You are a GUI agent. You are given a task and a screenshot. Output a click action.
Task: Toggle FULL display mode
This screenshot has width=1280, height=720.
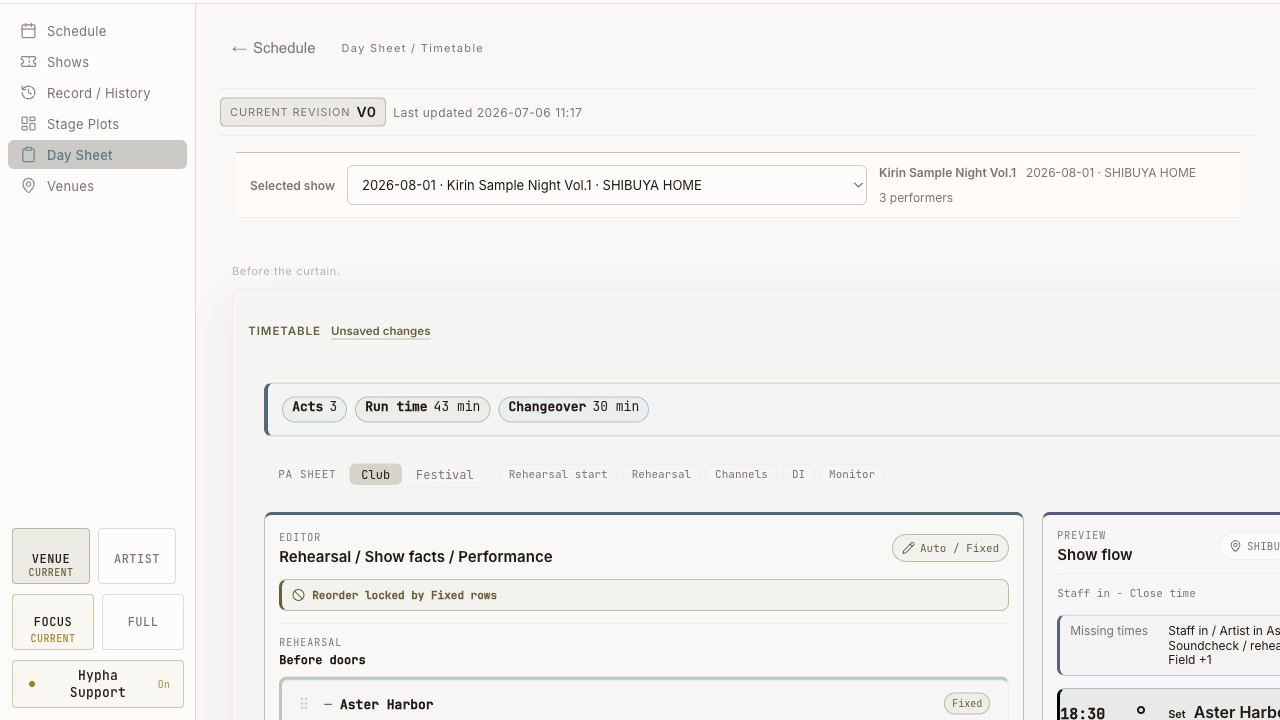tap(143, 622)
